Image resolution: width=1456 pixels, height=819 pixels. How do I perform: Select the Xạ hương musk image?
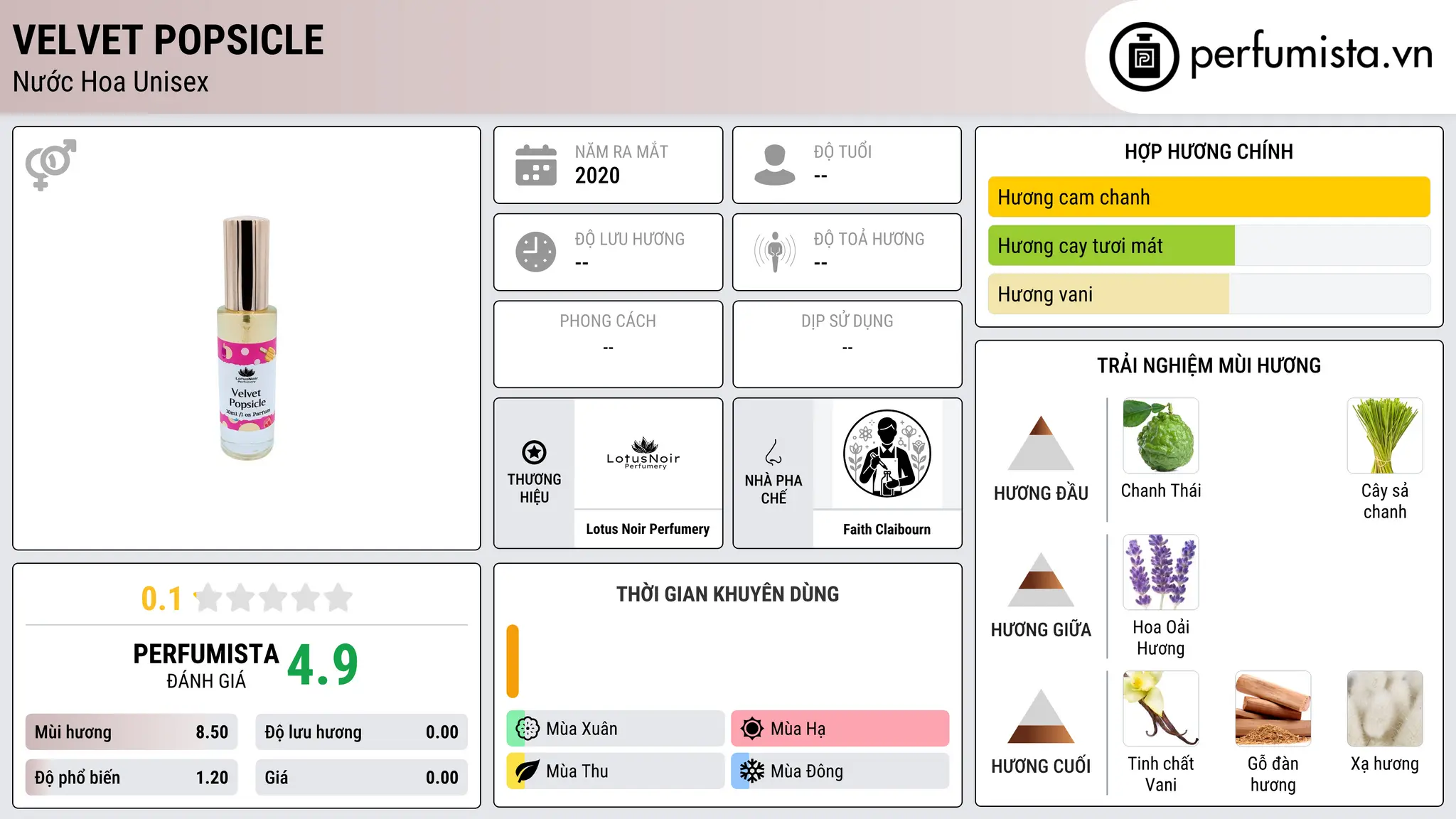(1385, 709)
